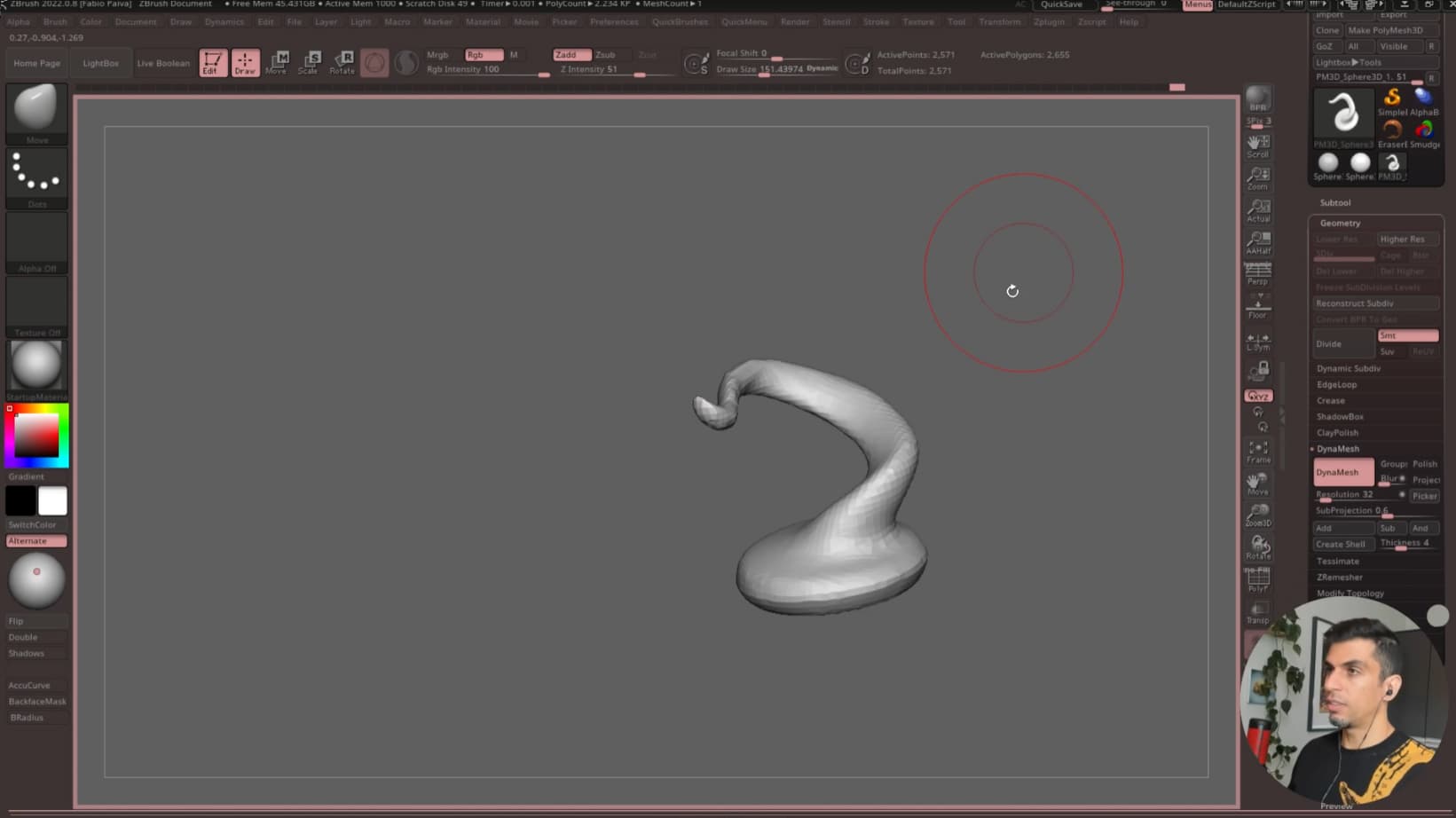Click the QuickSave button

[1062, 4]
